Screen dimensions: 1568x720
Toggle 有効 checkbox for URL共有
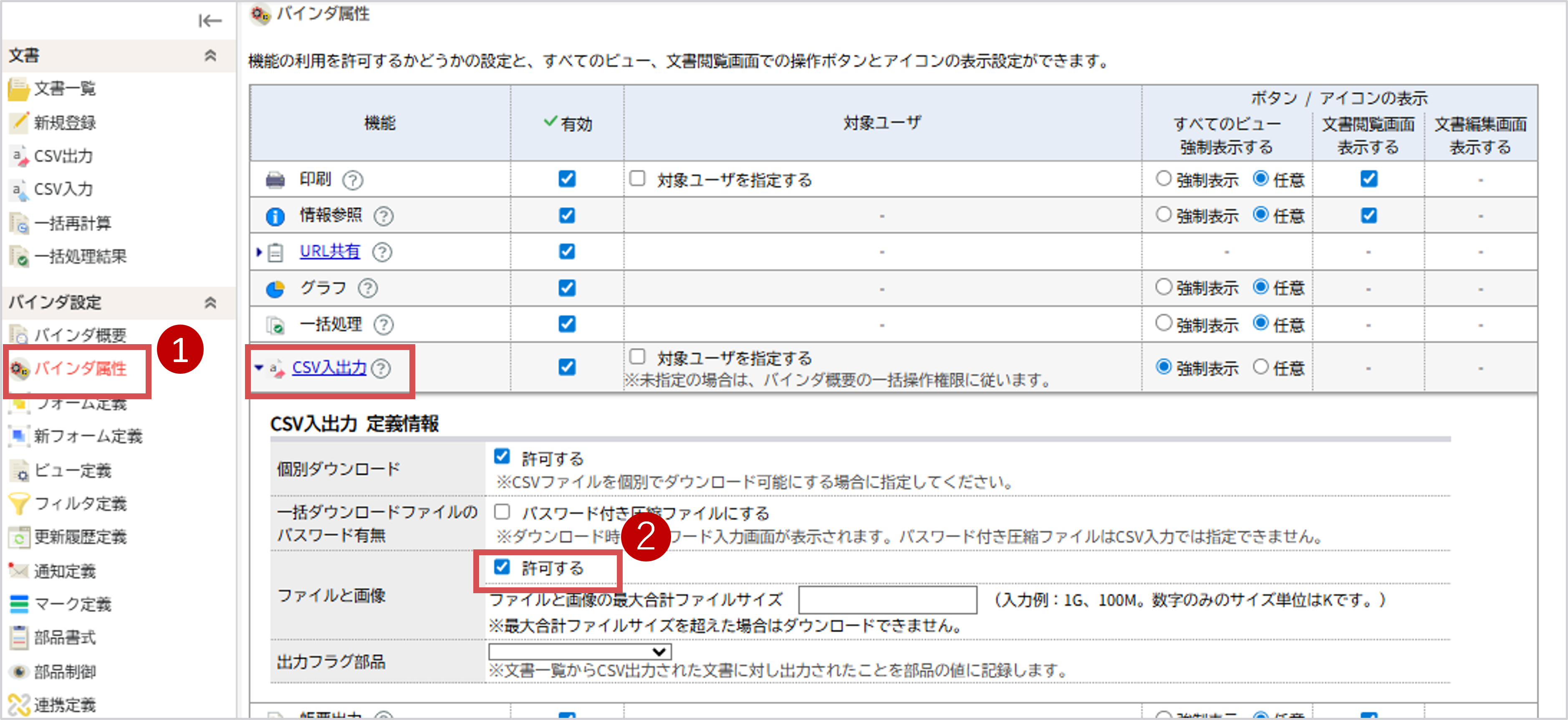coord(567,252)
